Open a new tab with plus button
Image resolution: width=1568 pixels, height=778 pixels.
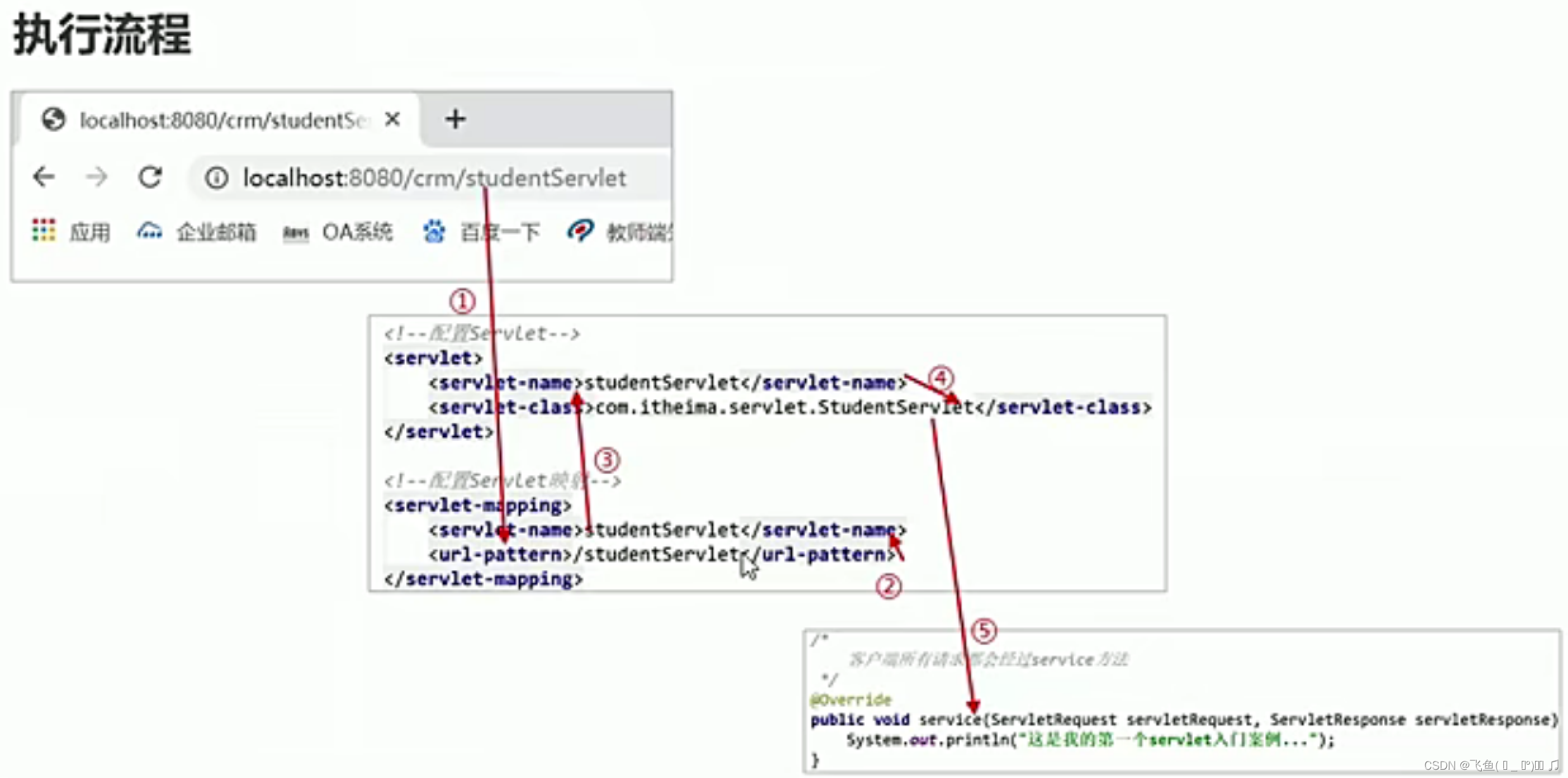[455, 119]
